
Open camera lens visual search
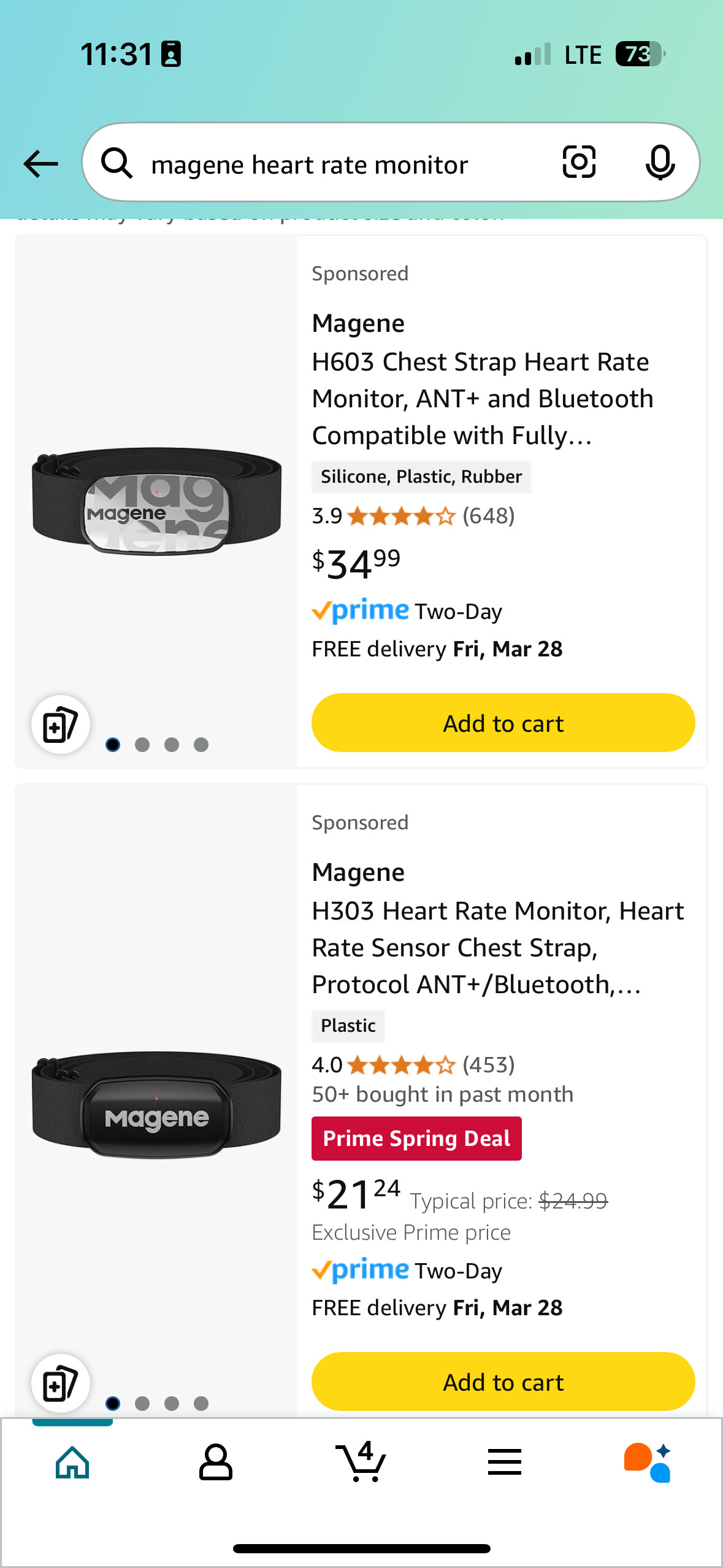pyautogui.click(x=579, y=163)
